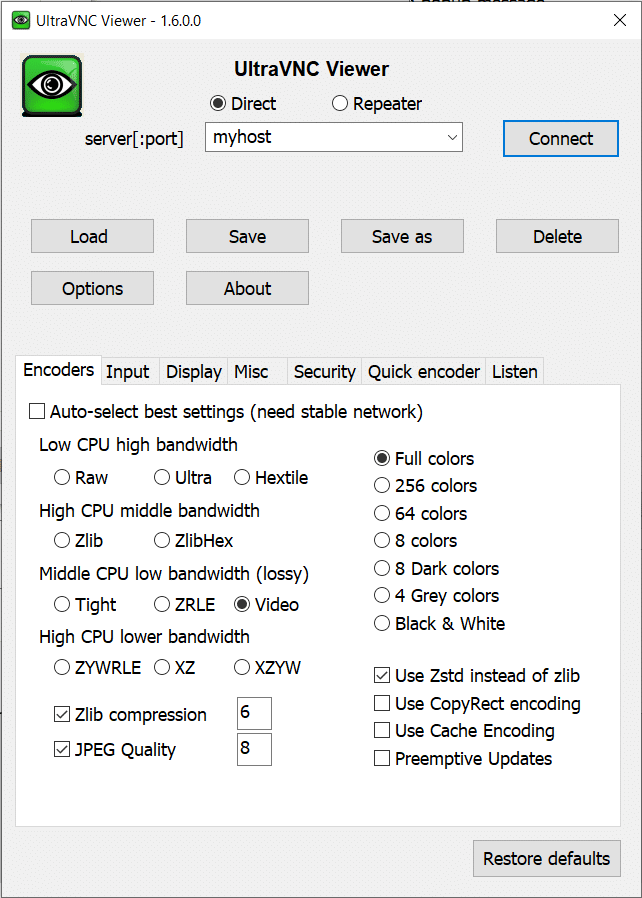Close the UltraVNC Viewer window
Screen dimensions: 642x898
pos(620,21)
